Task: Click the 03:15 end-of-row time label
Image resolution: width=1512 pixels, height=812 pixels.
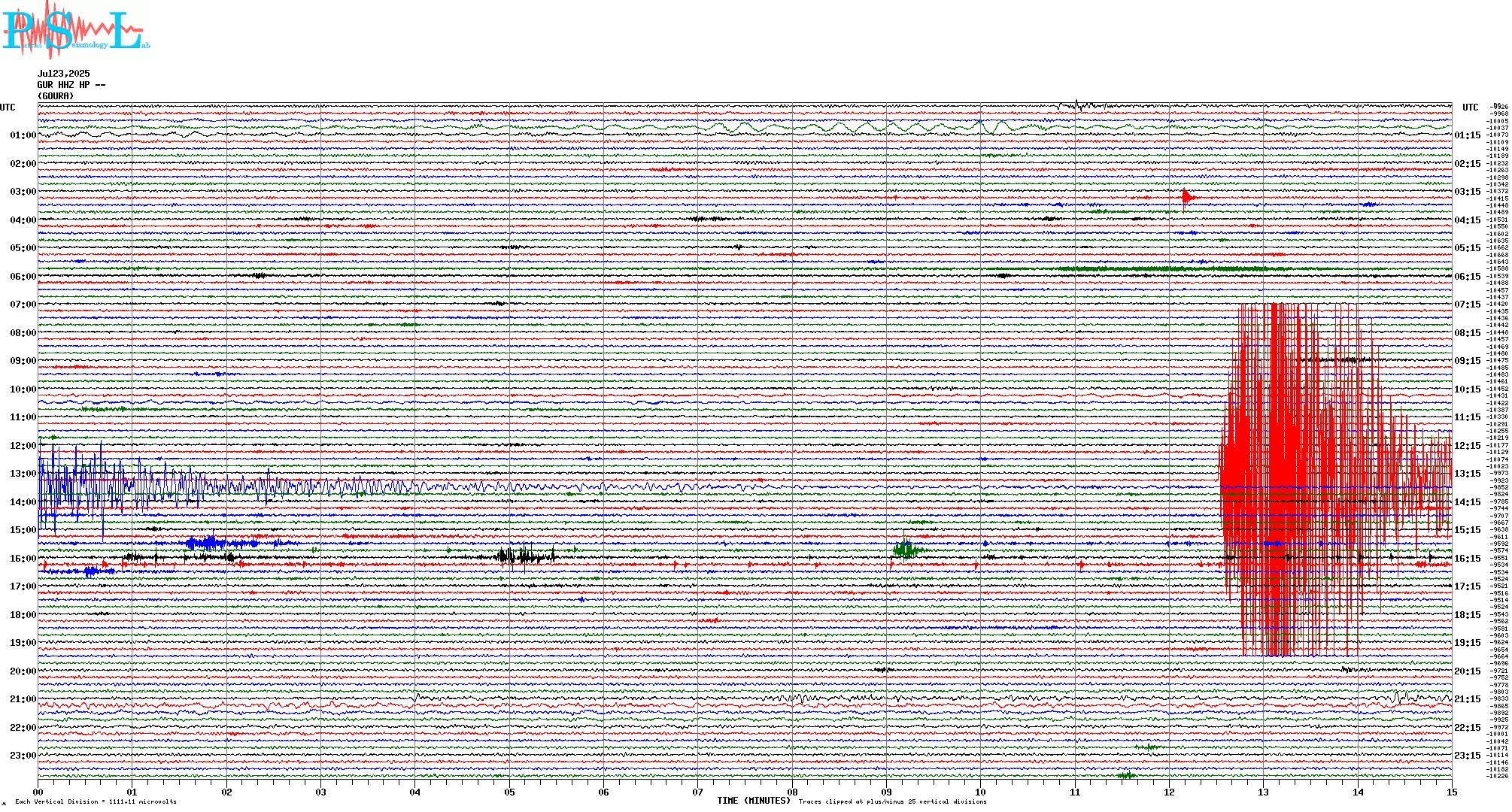Action: point(1468,192)
